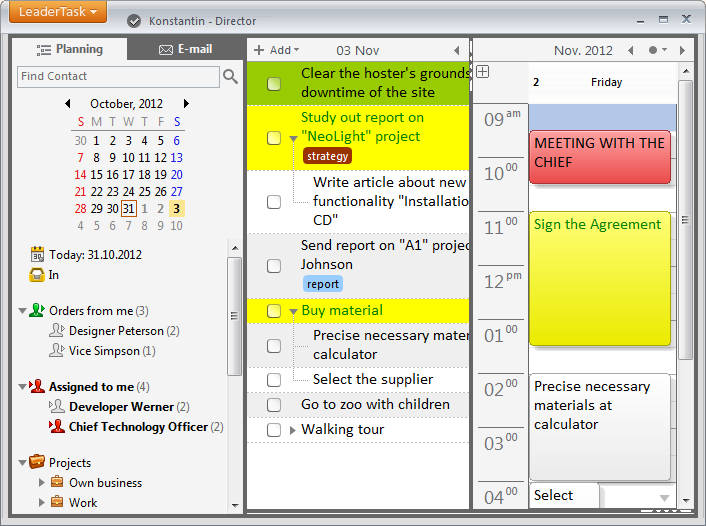Collapse the Orders from me group
This screenshot has width=706, height=526.
pyautogui.click(x=22, y=311)
